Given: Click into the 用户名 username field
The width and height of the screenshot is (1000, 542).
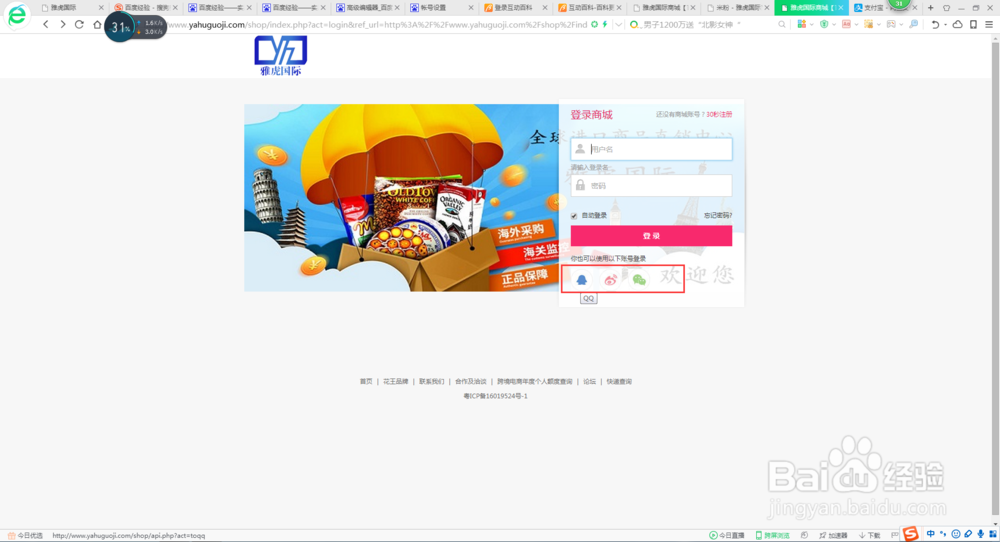Looking at the screenshot, I should [651, 149].
